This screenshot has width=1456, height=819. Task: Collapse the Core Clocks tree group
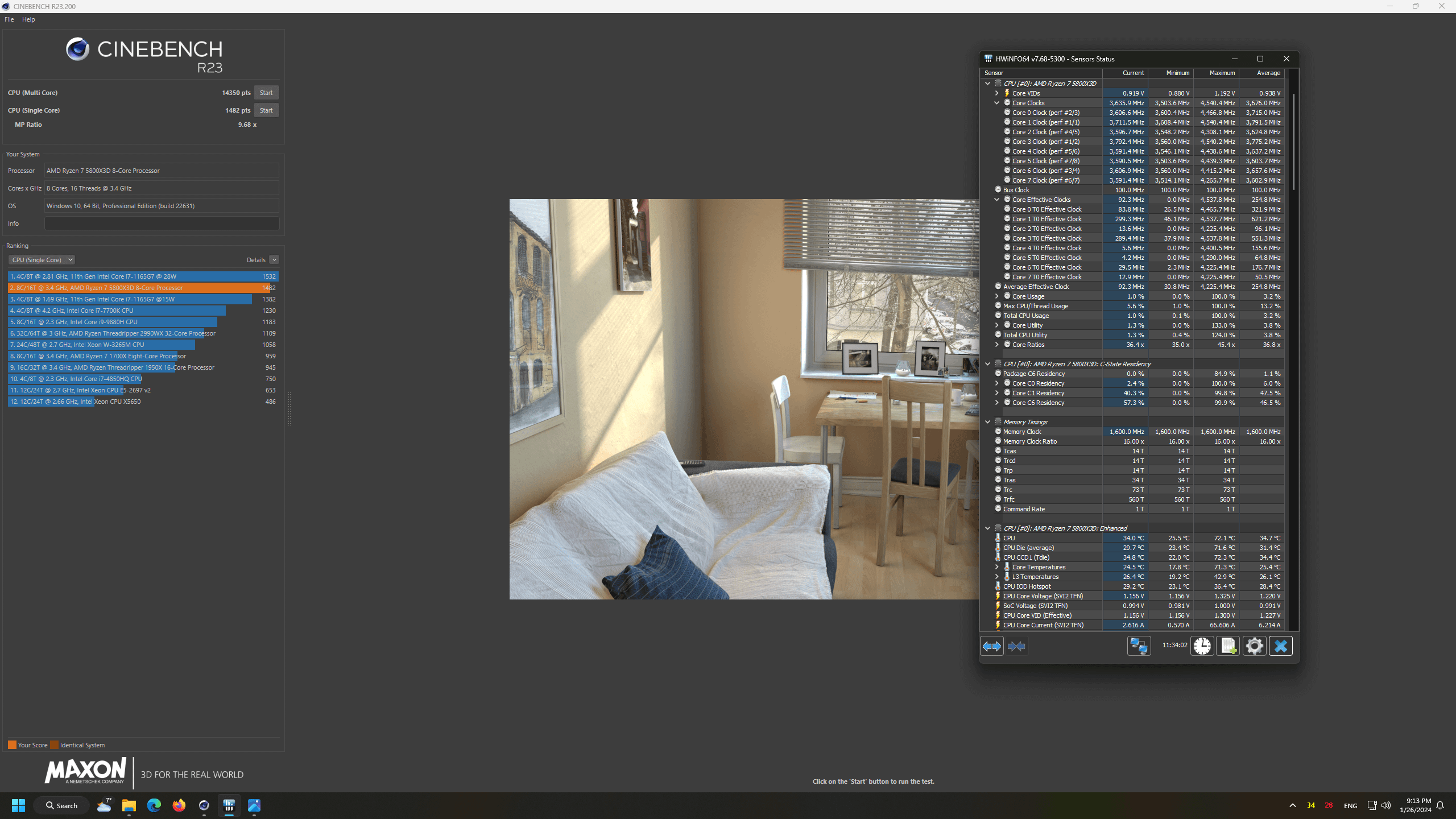(996, 103)
